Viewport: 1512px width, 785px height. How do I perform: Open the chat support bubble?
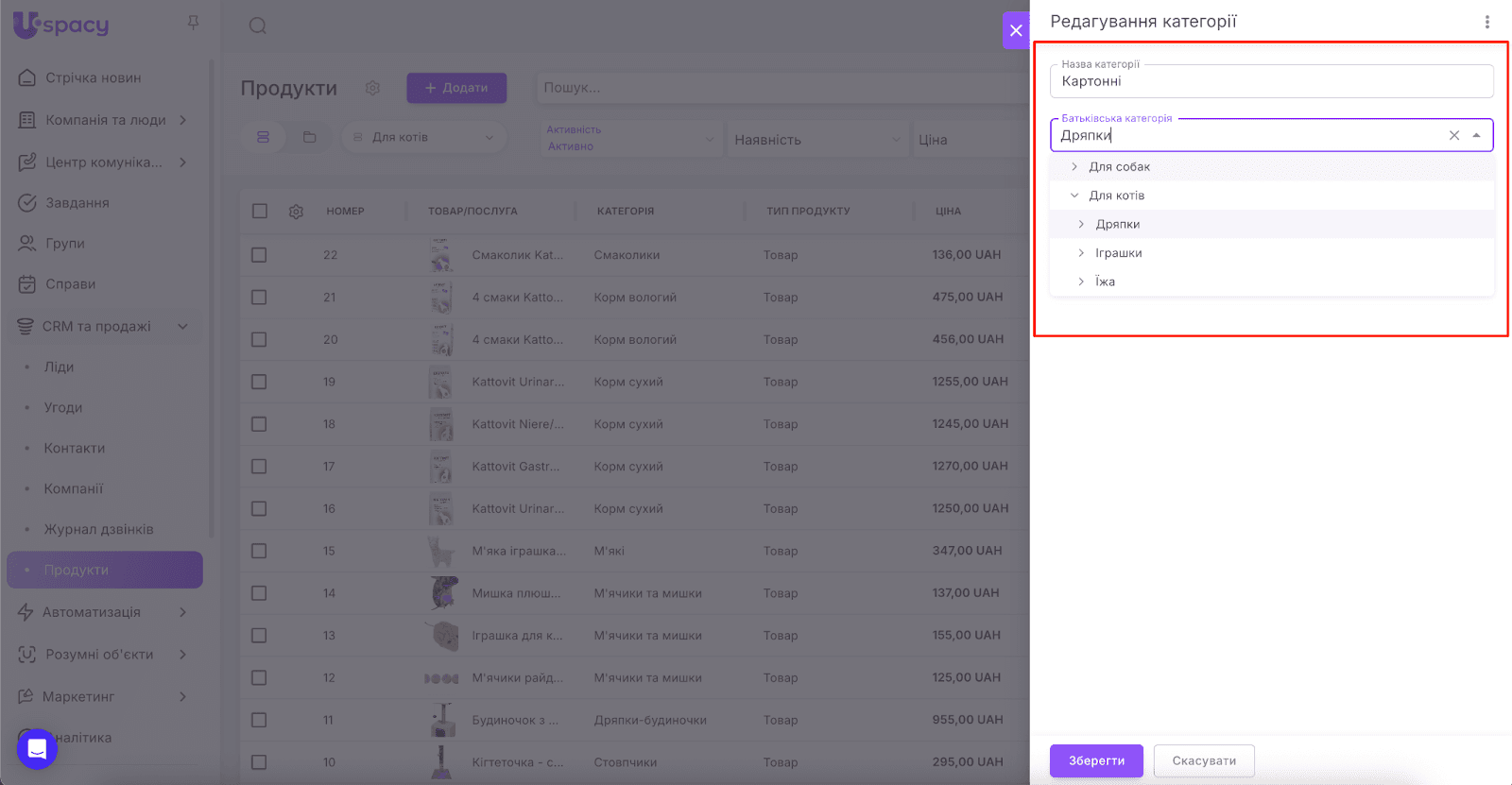point(37,749)
